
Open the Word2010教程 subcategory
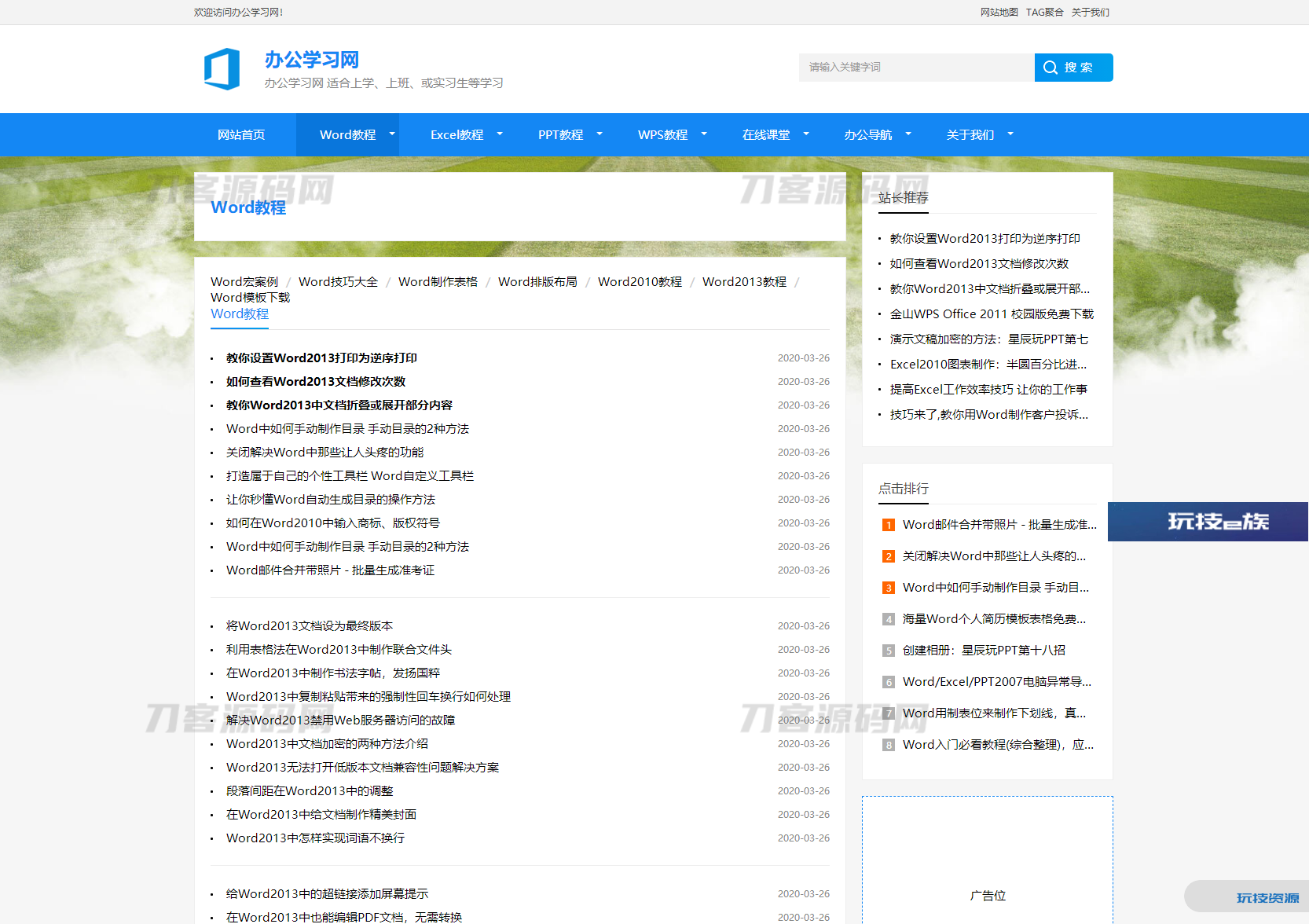pos(640,281)
